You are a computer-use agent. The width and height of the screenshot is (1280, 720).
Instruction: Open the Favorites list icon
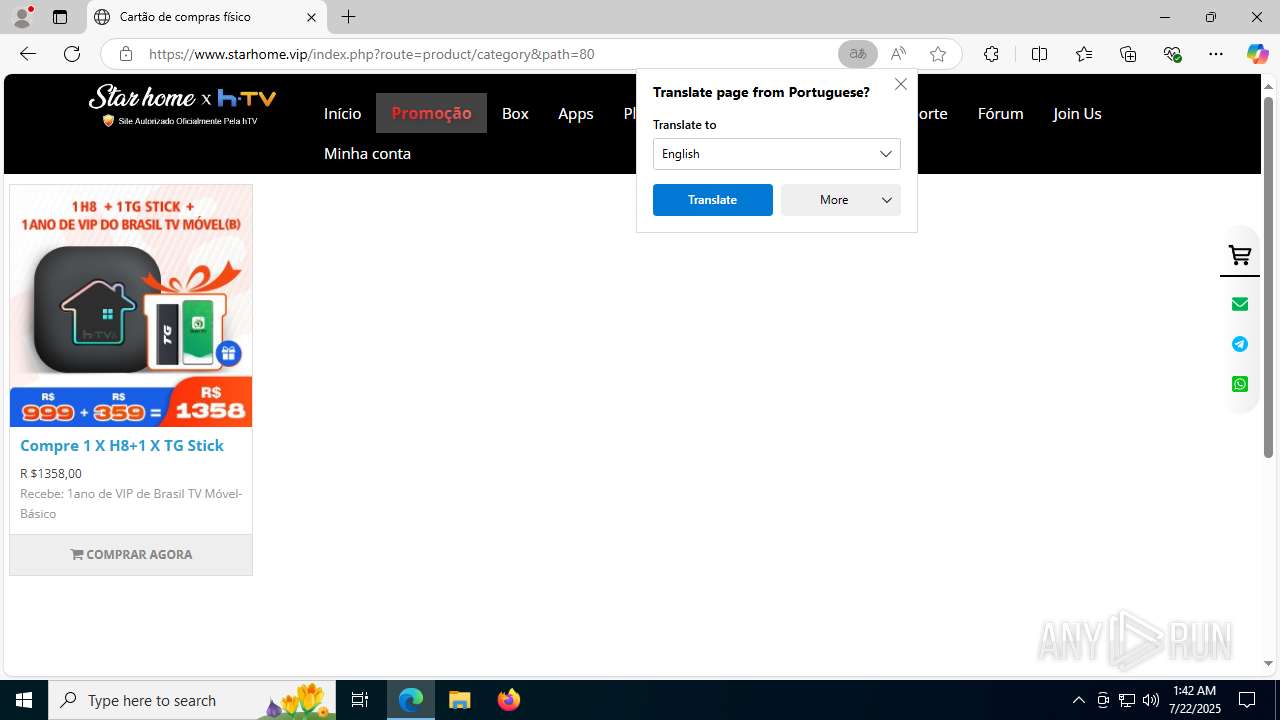coord(1084,54)
